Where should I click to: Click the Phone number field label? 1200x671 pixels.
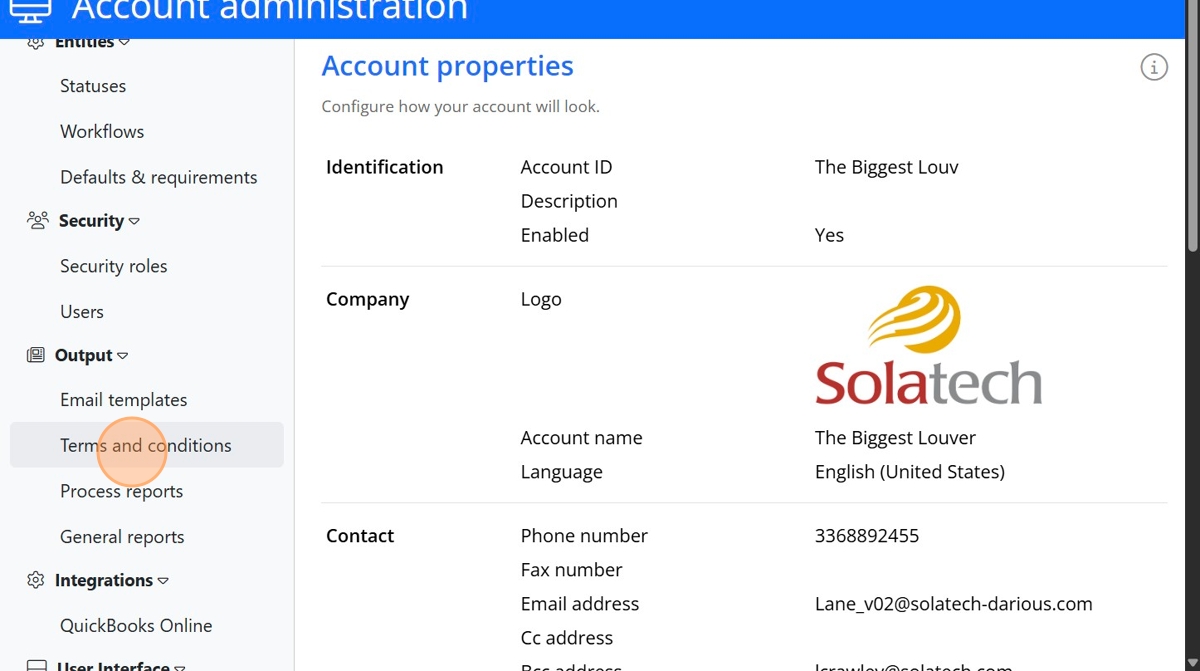pyautogui.click(x=584, y=536)
